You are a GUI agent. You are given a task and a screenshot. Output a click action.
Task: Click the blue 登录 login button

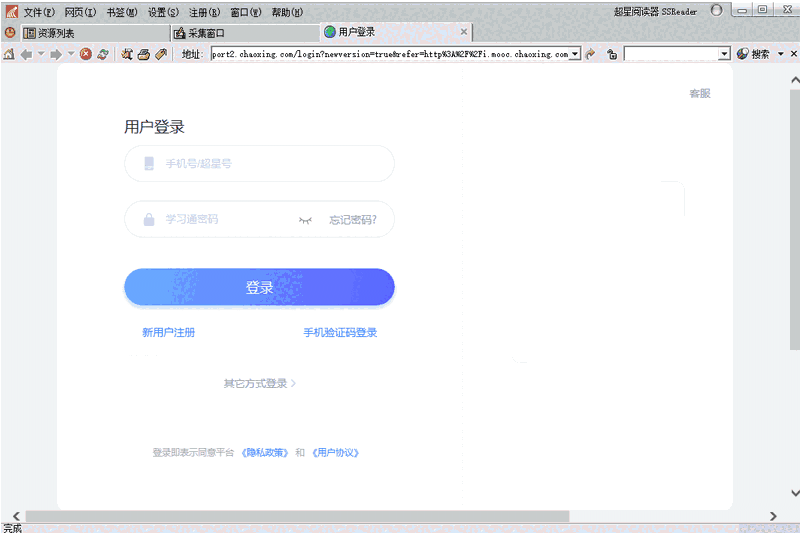[x=259, y=287]
